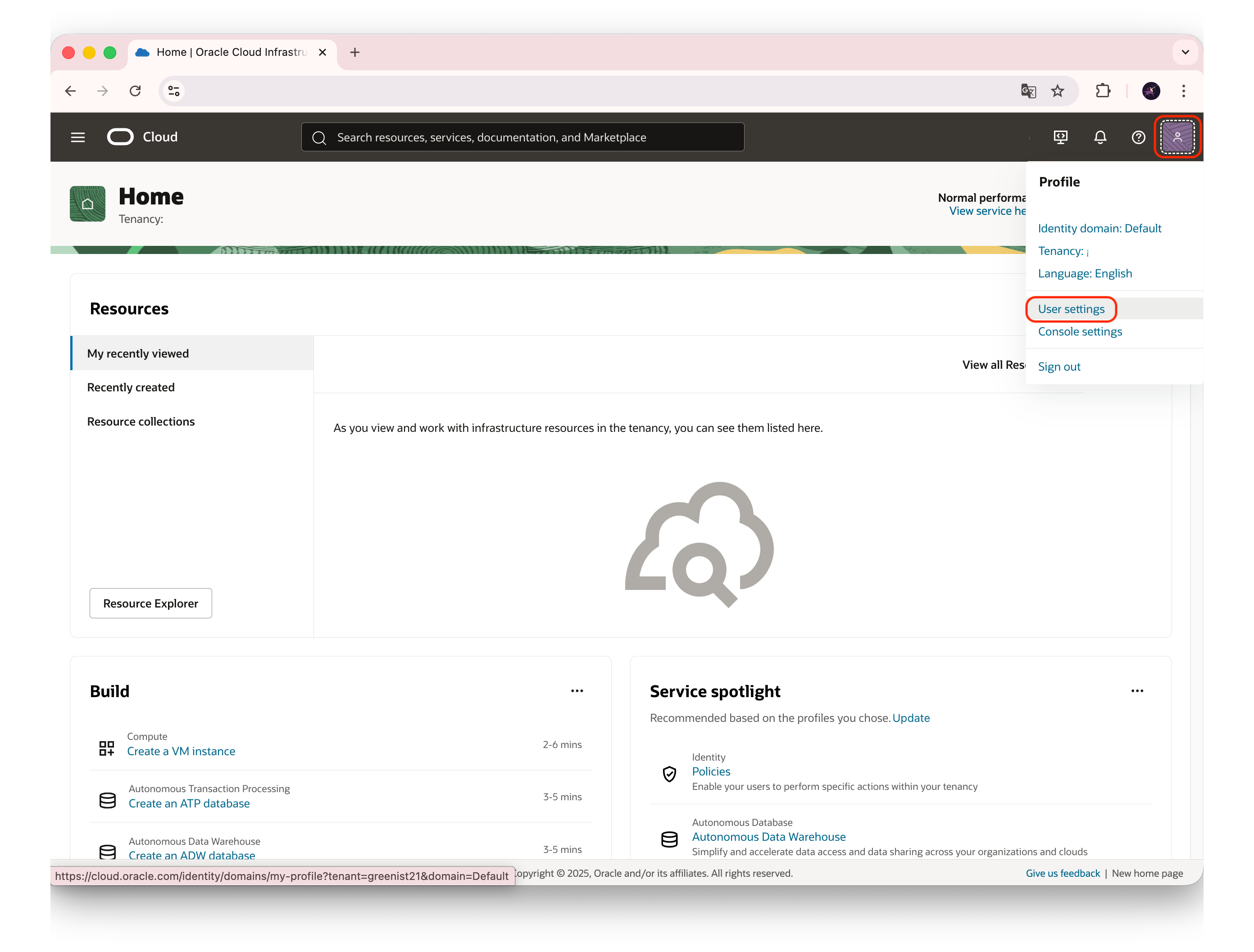Click the Google Translate icon
This screenshot has width=1254, height=952.
(1028, 91)
